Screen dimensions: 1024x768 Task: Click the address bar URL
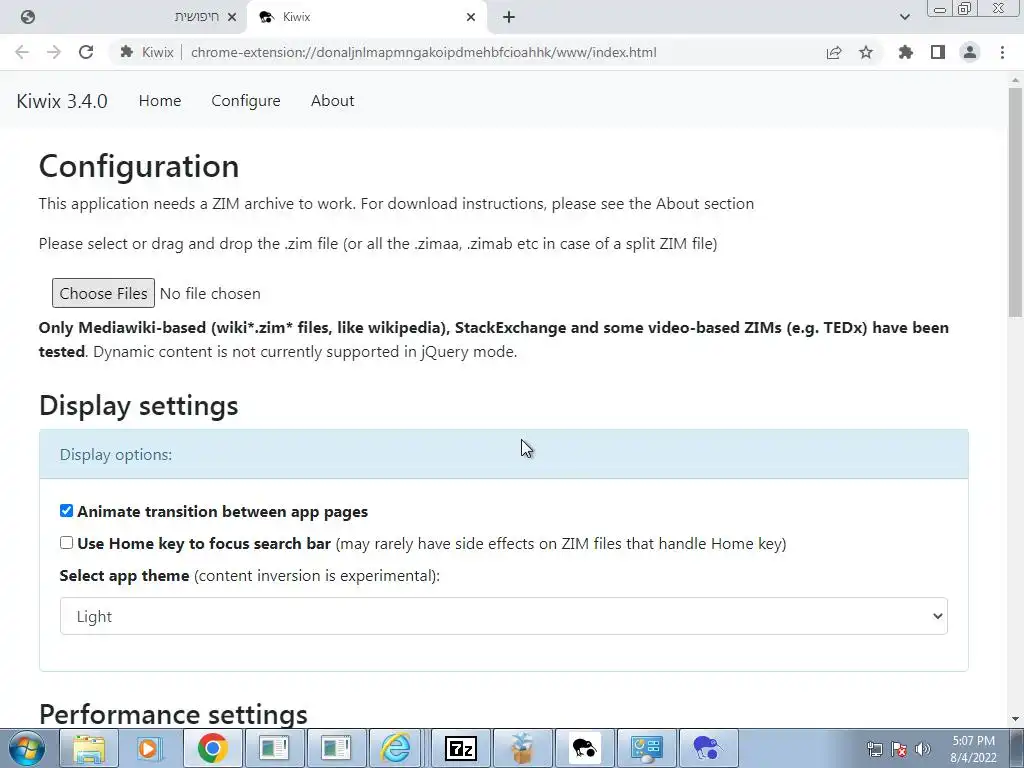point(423,52)
